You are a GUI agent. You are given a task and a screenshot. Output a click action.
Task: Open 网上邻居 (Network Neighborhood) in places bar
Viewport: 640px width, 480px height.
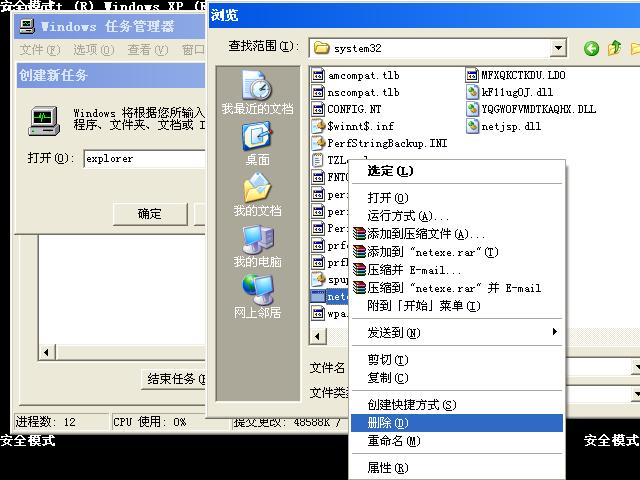[x=257, y=296]
